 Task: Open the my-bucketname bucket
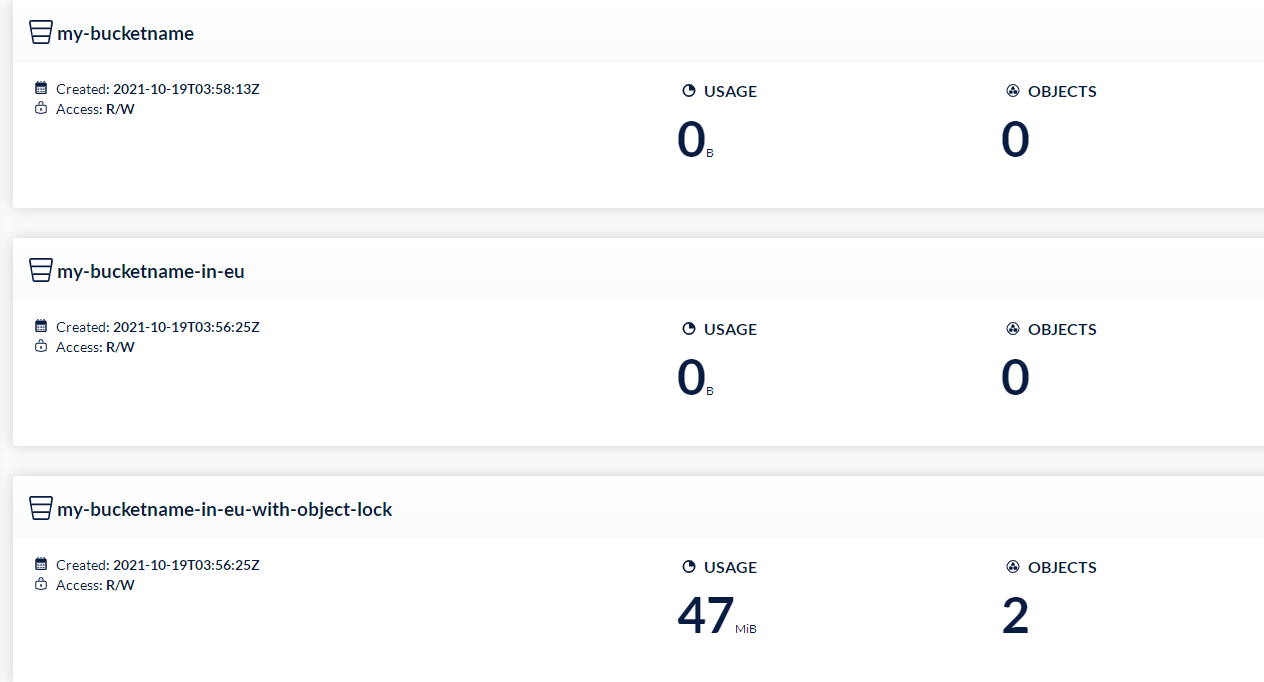click(x=125, y=33)
